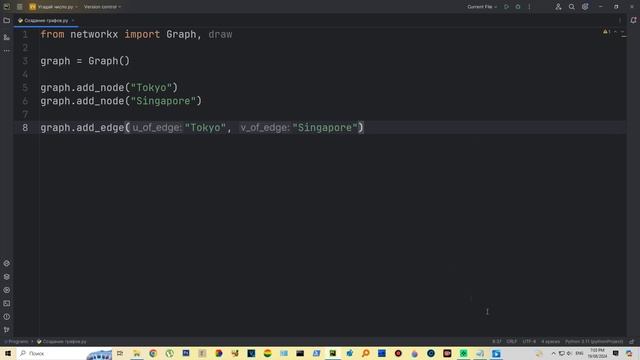Go to previous highlighted problem arrow
Image resolution: width=640 pixels, height=360 pixels.
(616, 32)
